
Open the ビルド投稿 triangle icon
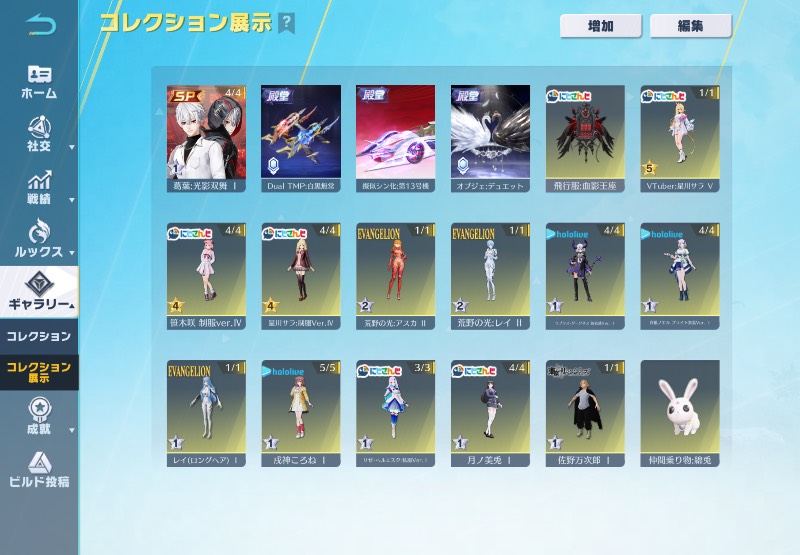pos(39,463)
